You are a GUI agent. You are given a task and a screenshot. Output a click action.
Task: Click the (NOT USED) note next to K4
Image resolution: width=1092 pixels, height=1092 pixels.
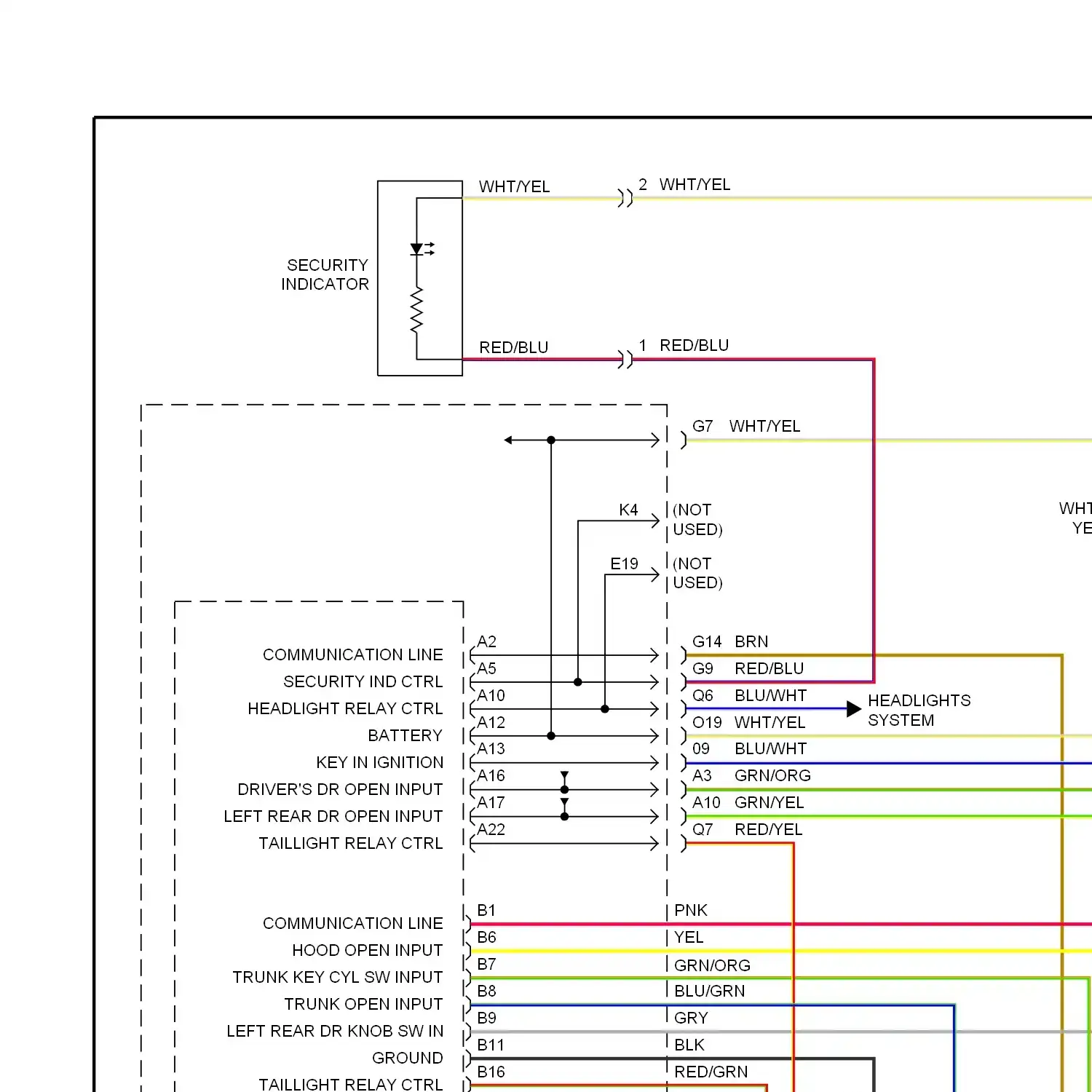tap(697, 519)
